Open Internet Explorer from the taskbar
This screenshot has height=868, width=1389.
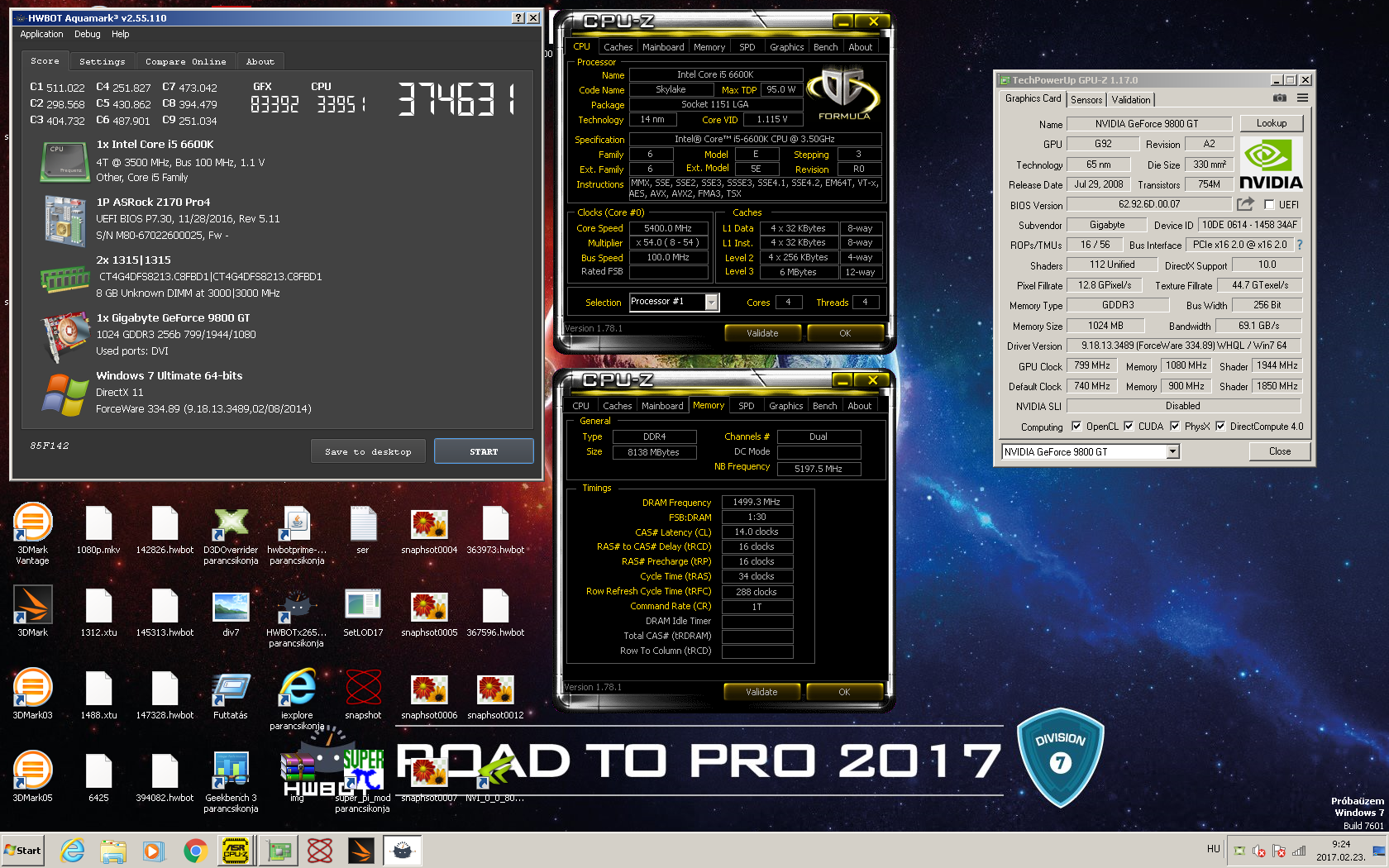coord(73,850)
